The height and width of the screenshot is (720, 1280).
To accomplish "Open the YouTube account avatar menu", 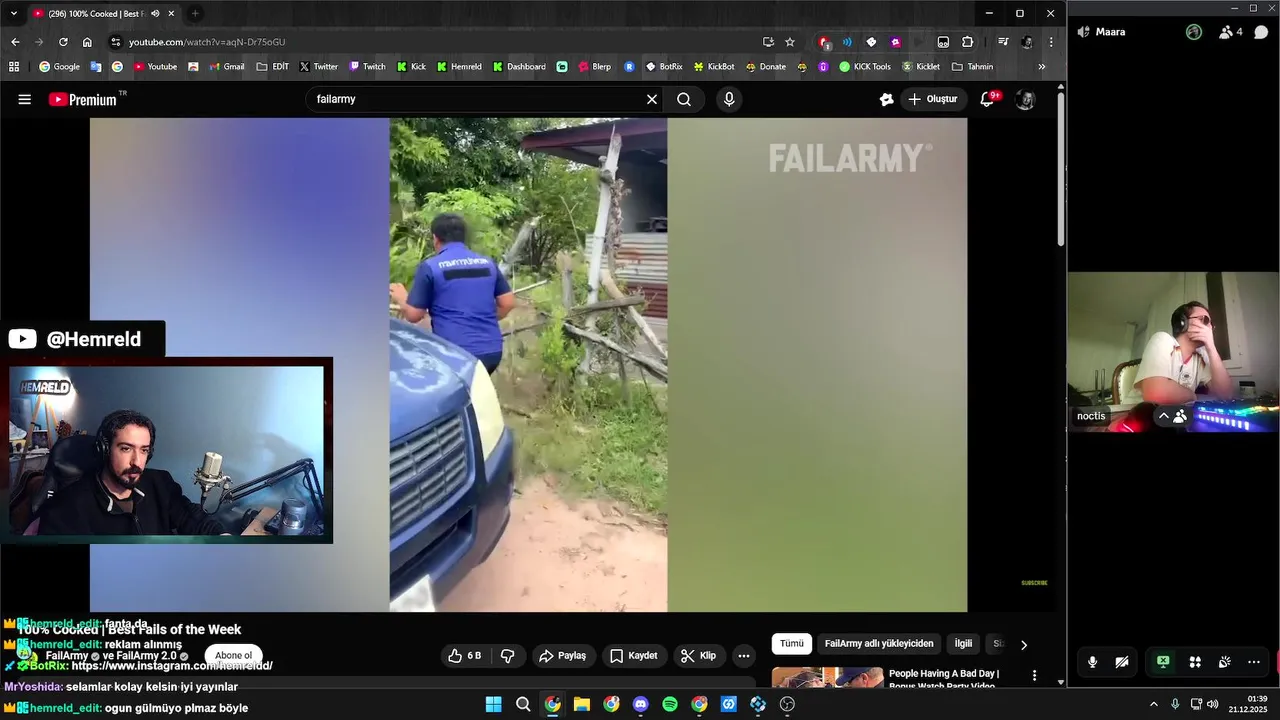I will tap(1025, 99).
